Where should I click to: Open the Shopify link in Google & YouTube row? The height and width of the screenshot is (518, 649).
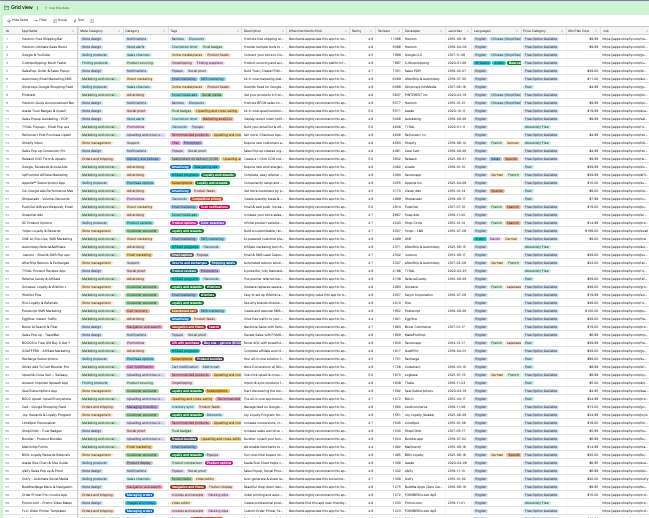625,55
